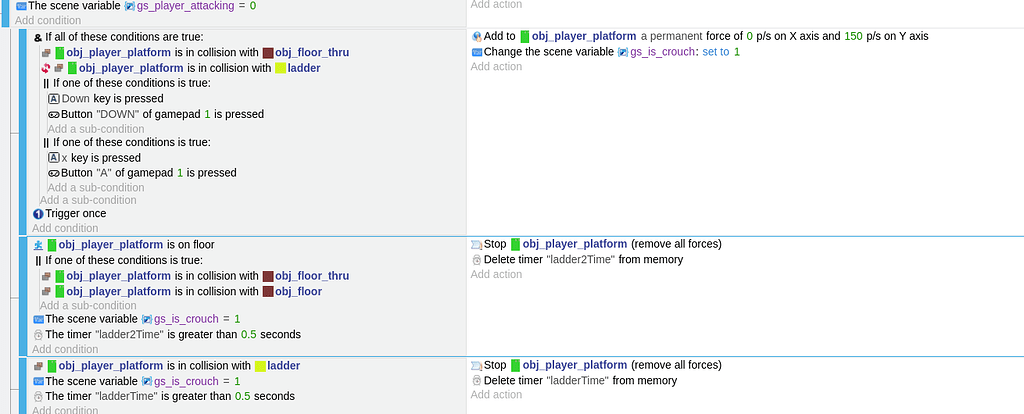Select the "is on floor" condition text

pyautogui.click(x=191, y=245)
